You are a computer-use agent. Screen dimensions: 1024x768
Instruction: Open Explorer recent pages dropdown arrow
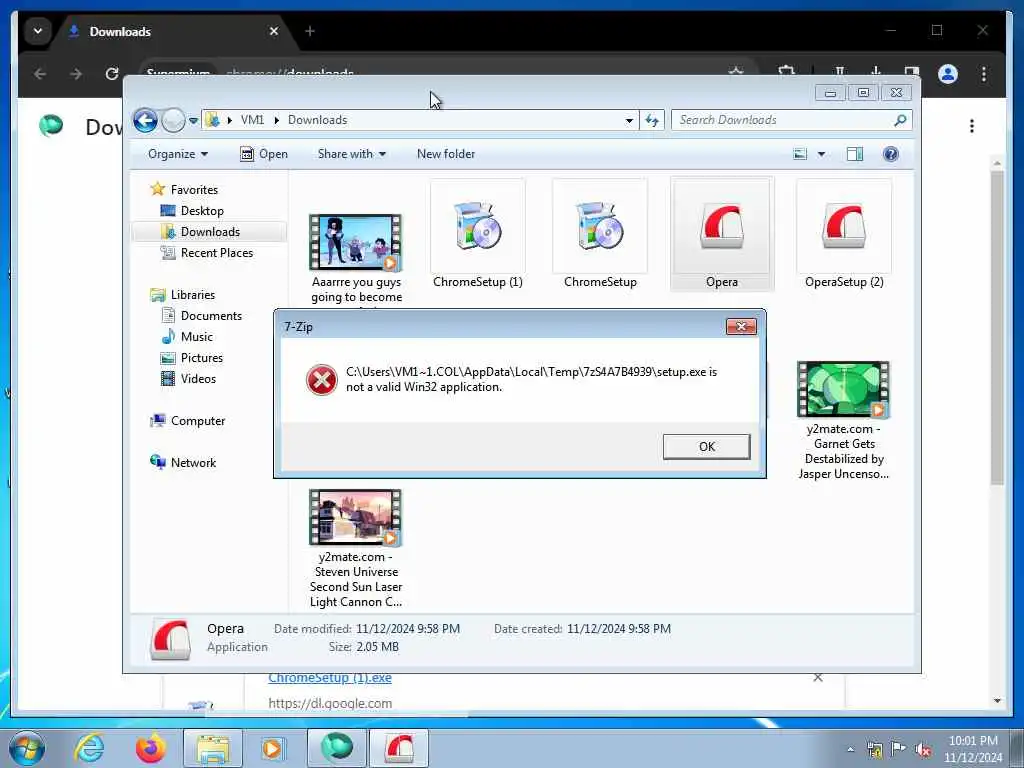(193, 120)
